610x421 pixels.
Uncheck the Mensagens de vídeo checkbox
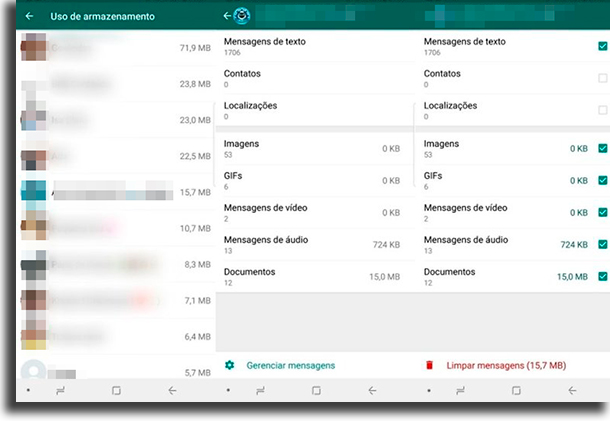[603, 212]
